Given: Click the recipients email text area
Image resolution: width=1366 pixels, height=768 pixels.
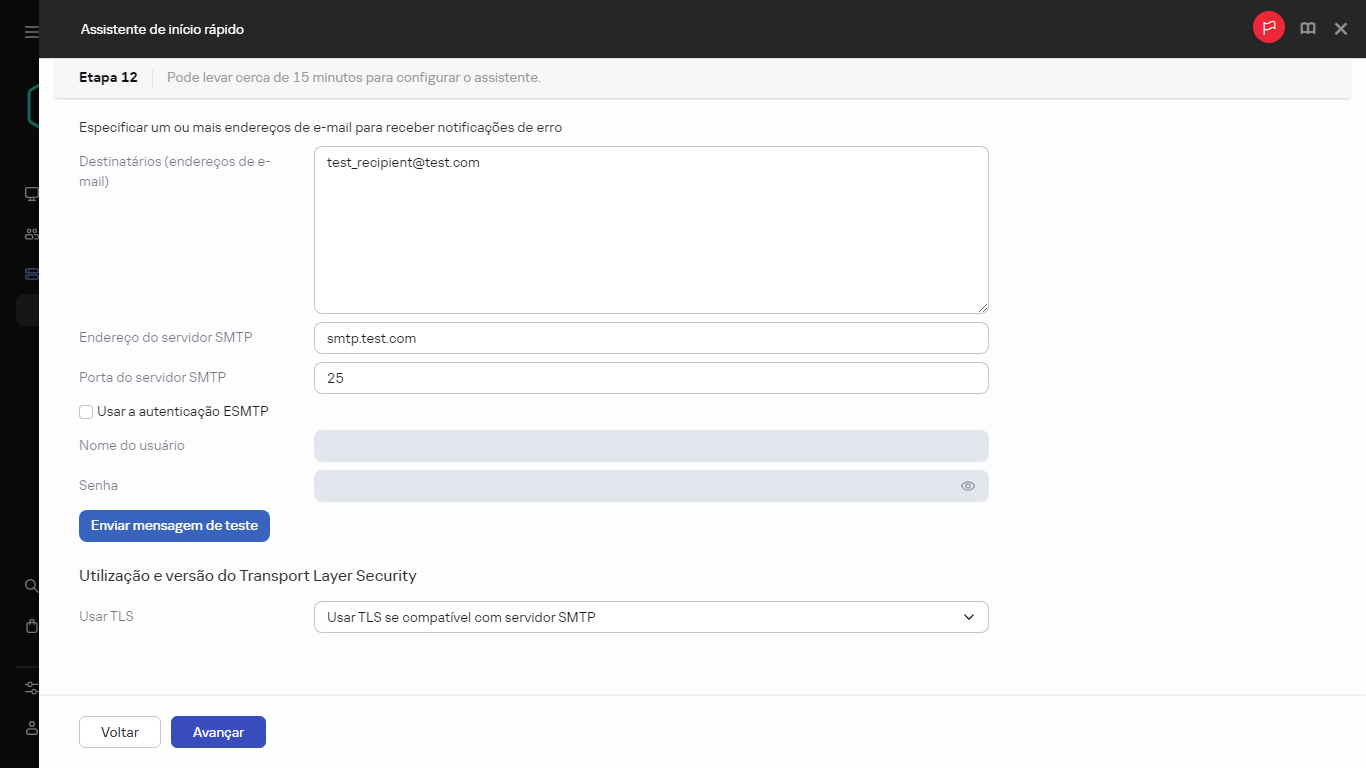Looking at the screenshot, I should [x=650, y=230].
